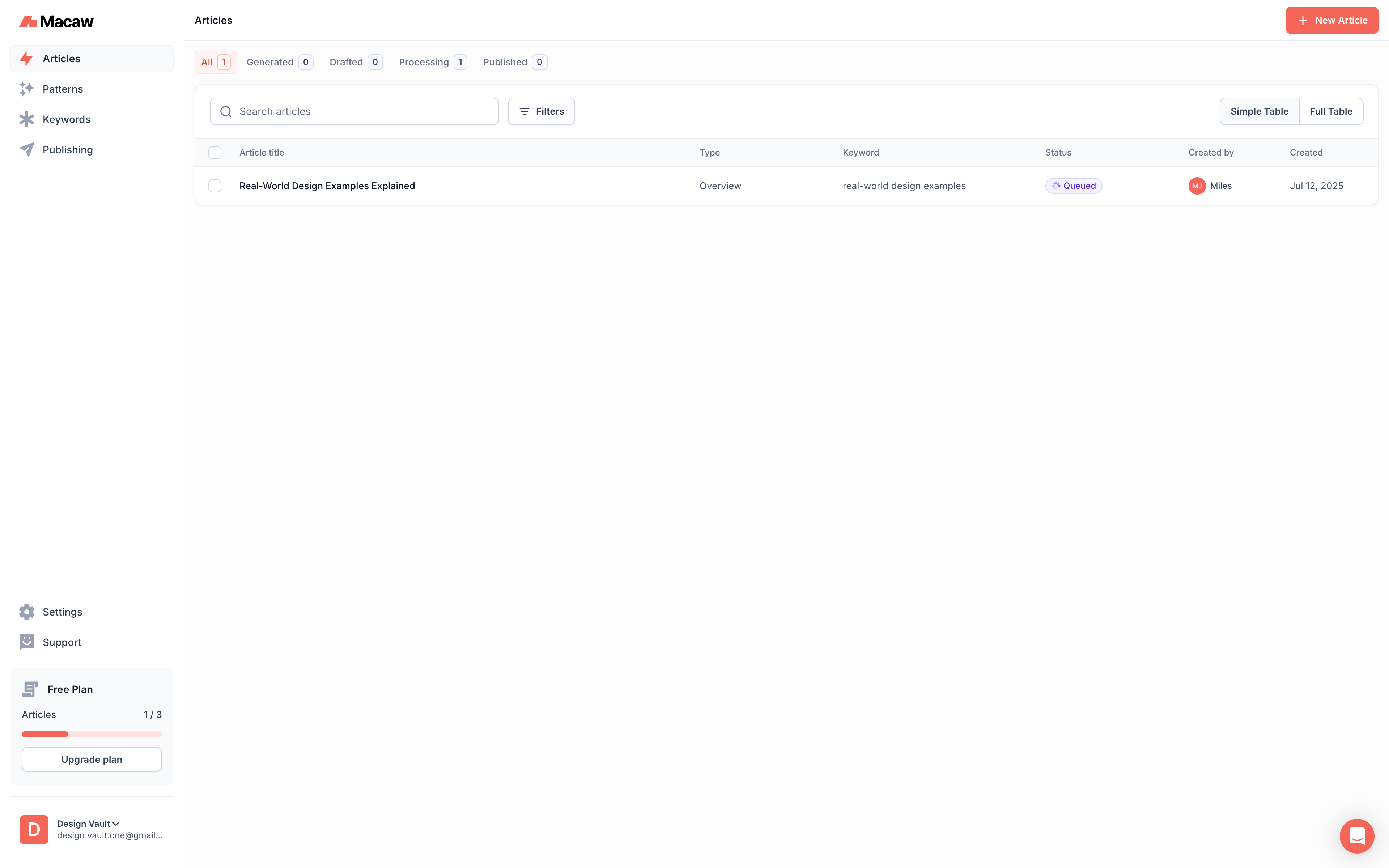Click the New Article button

(x=1331, y=20)
